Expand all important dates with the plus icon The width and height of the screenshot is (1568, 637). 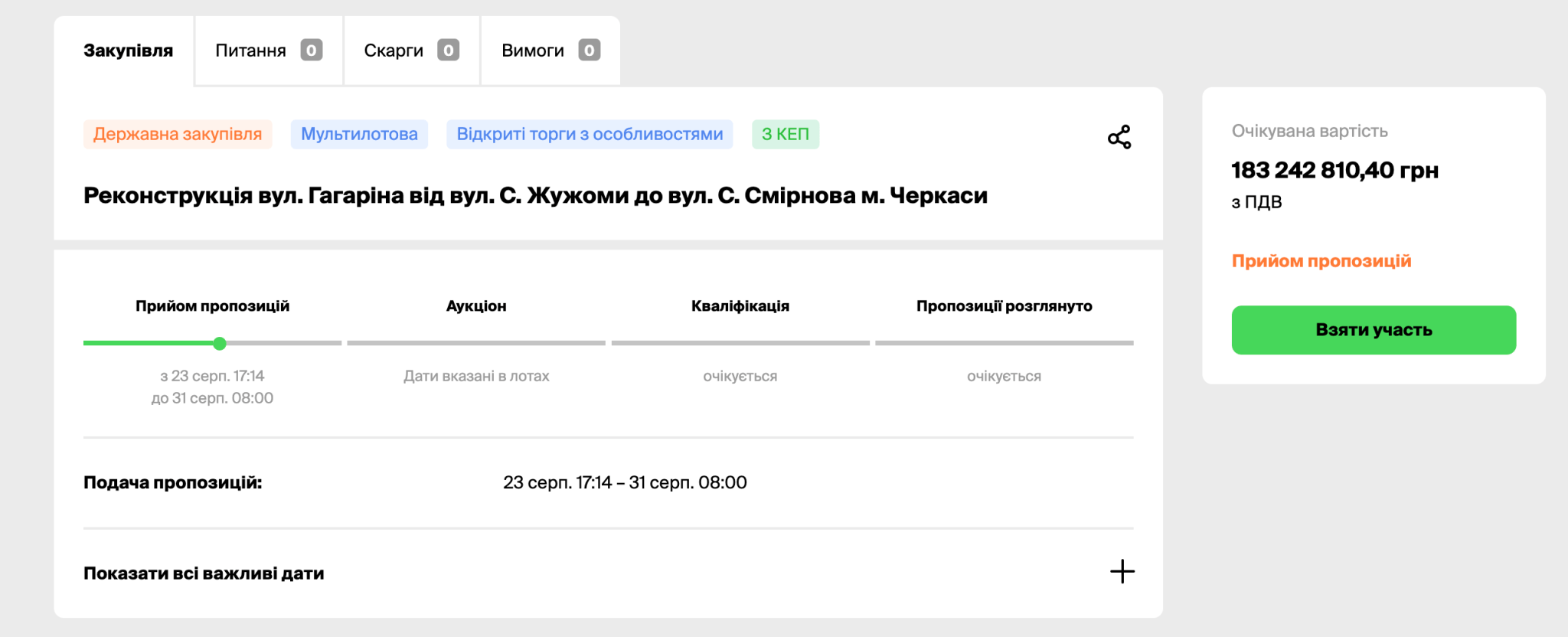click(1122, 571)
